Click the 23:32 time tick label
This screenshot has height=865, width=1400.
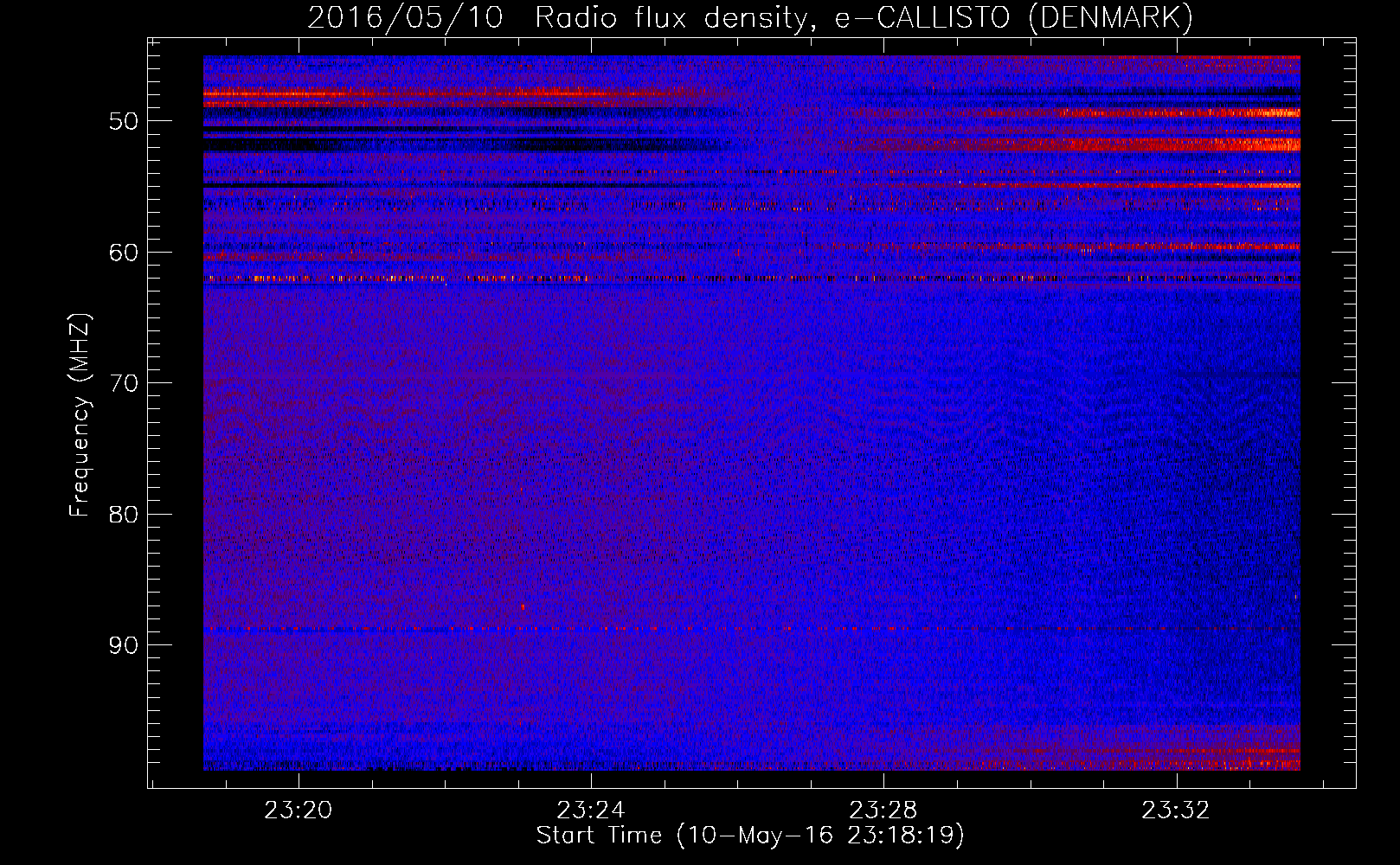[x=1176, y=811]
